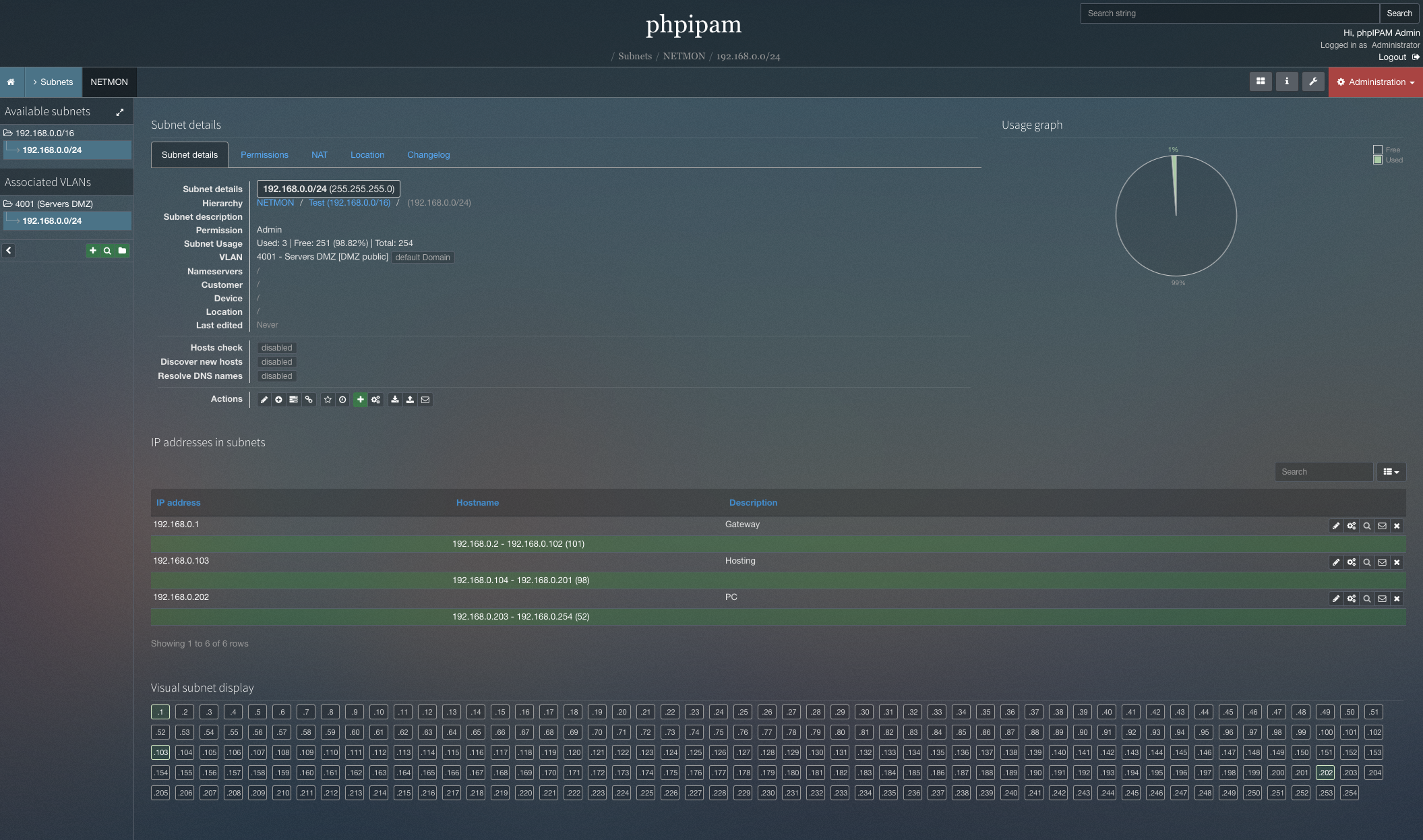Open the Changelog tab
Screen dimensions: 1423x840
click(x=429, y=155)
